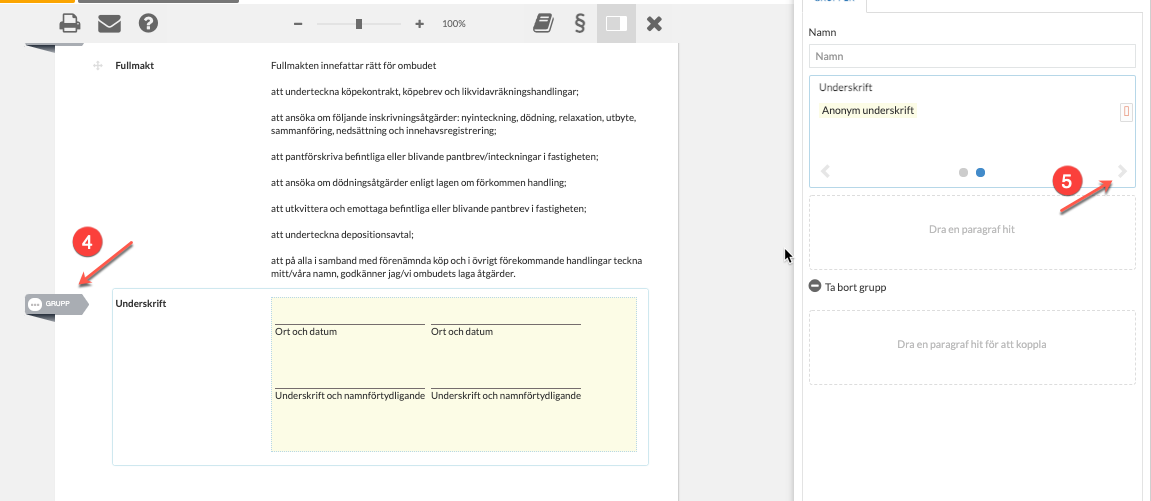Toggle the side panel layout icon

pos(616,23)
